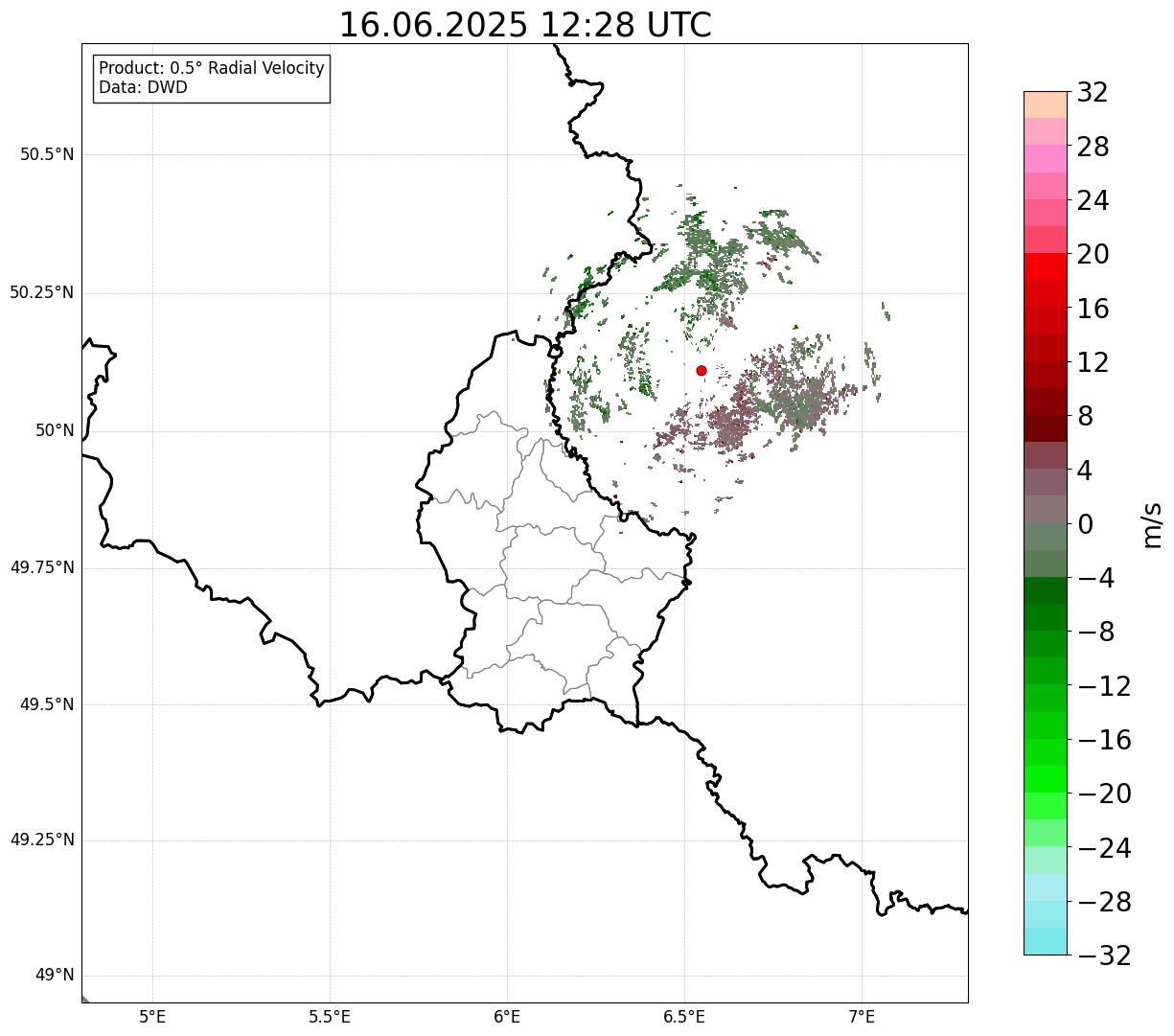
Task: Click the colorbar tick label −8
Action: pyautogui.click(x=1095, y=633)
